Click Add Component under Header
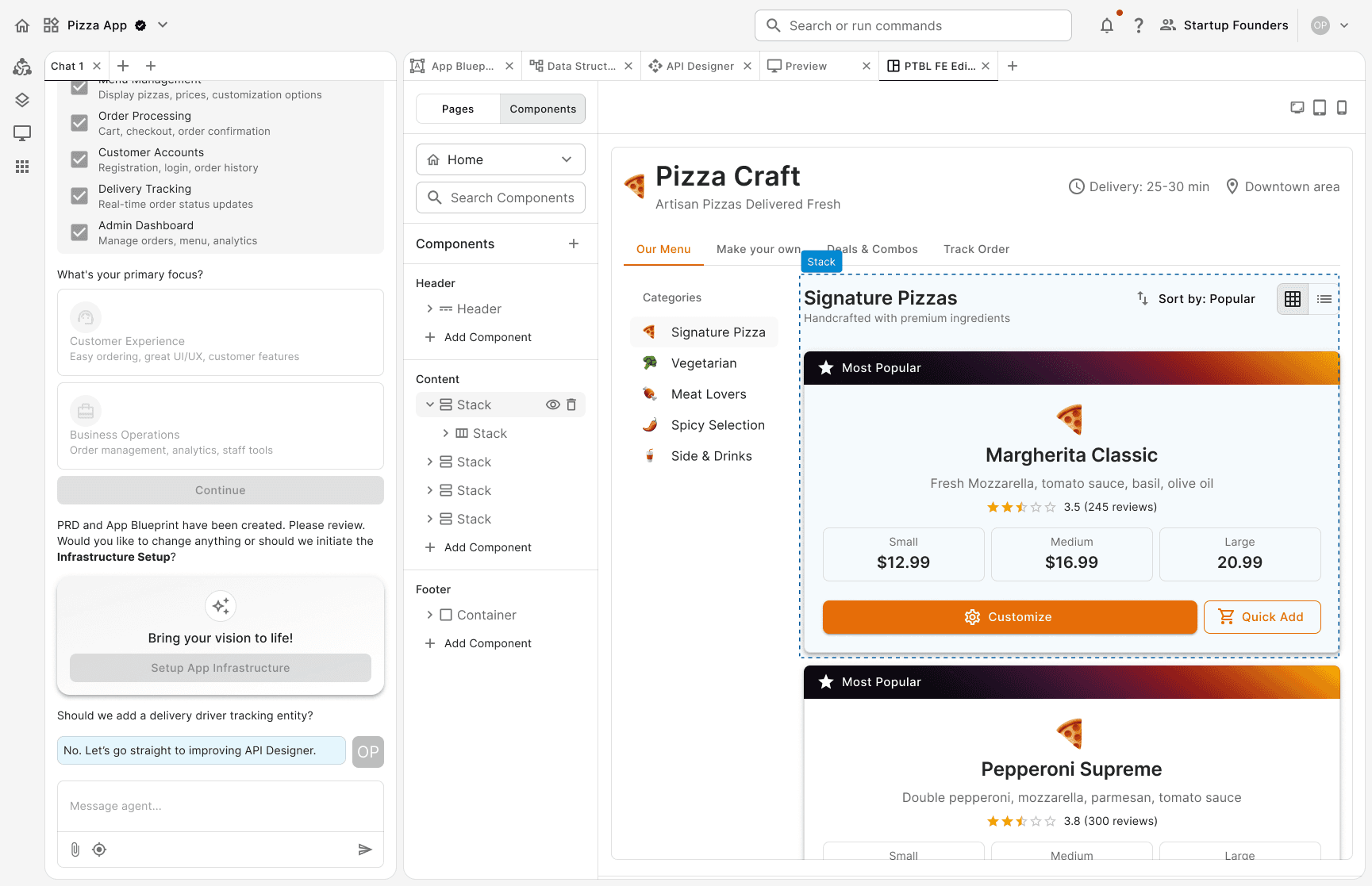1372x886 pixels. (x=478, y=337)
